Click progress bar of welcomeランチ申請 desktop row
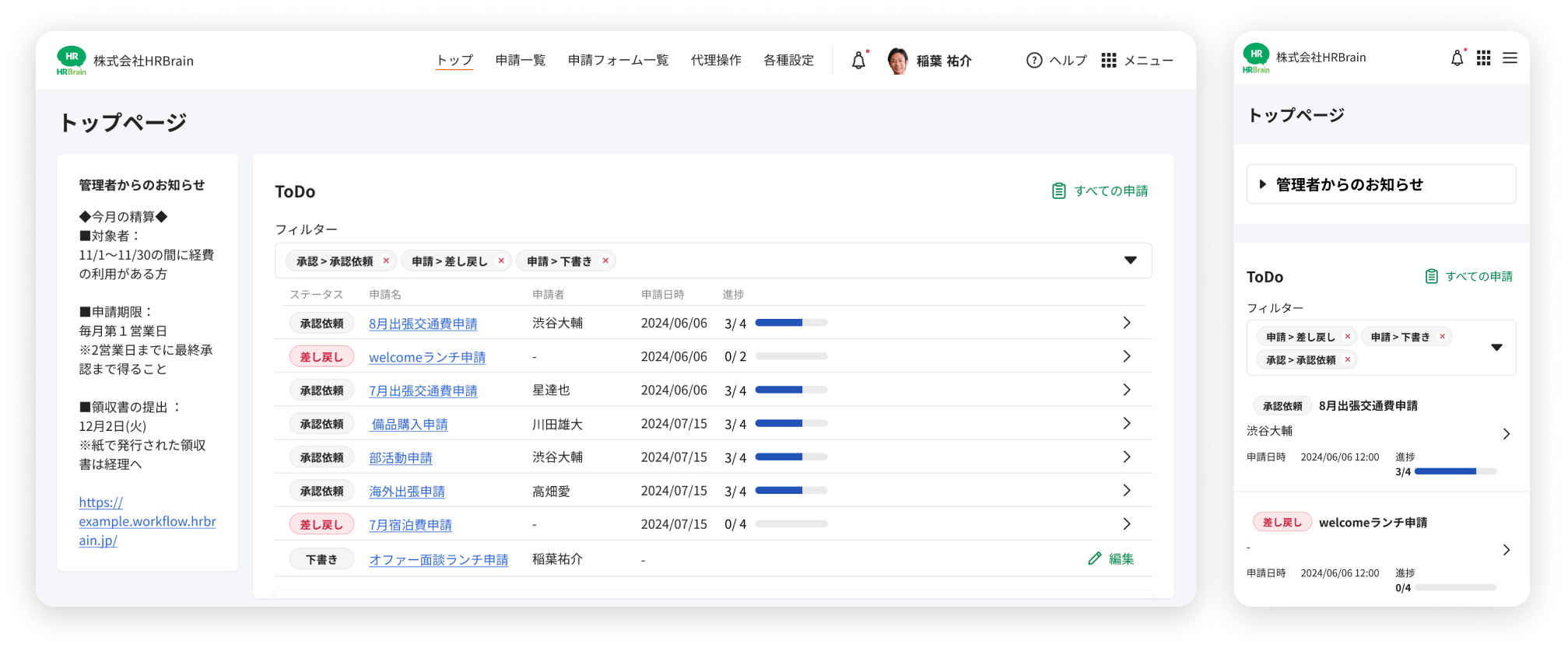 (x=791, y=356)
